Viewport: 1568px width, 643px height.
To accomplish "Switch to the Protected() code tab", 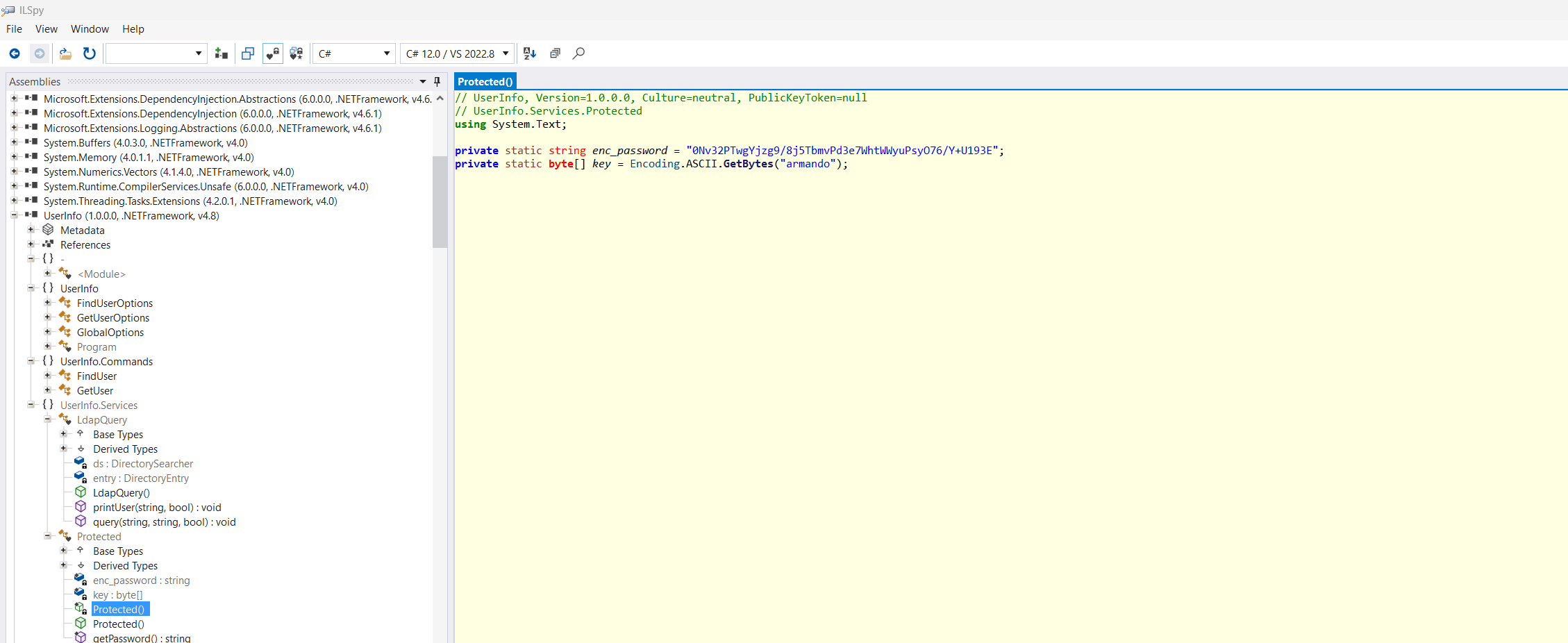I will (x=485, y=82).
